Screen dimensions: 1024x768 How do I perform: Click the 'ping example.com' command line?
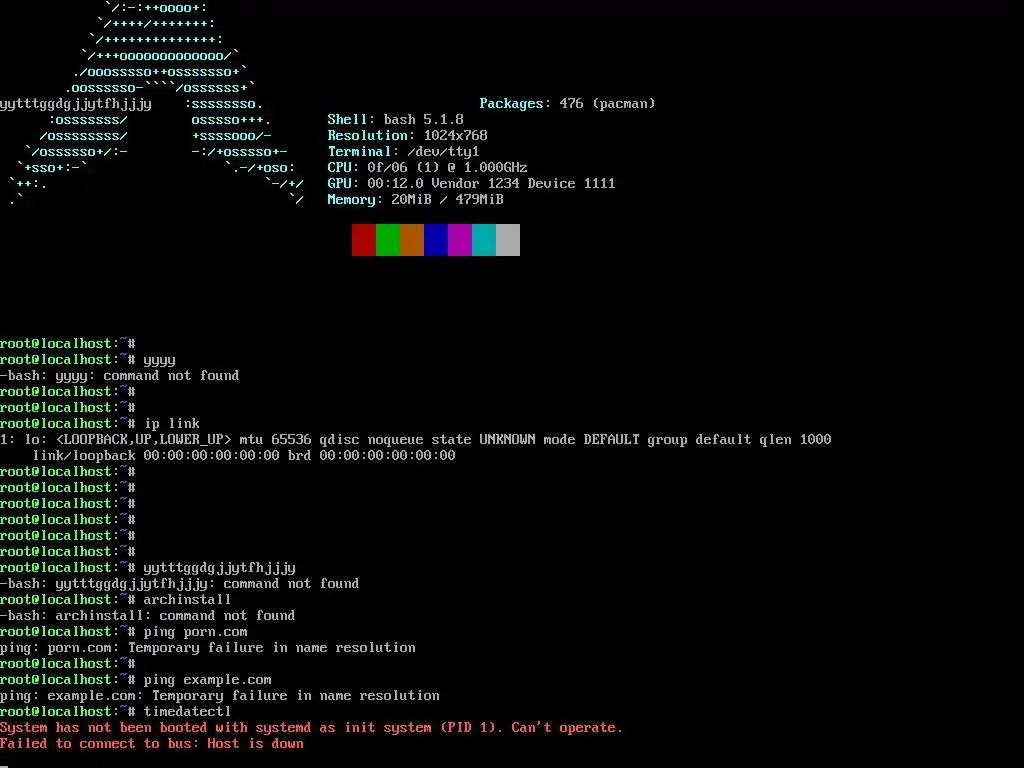[x=136, y=680]
